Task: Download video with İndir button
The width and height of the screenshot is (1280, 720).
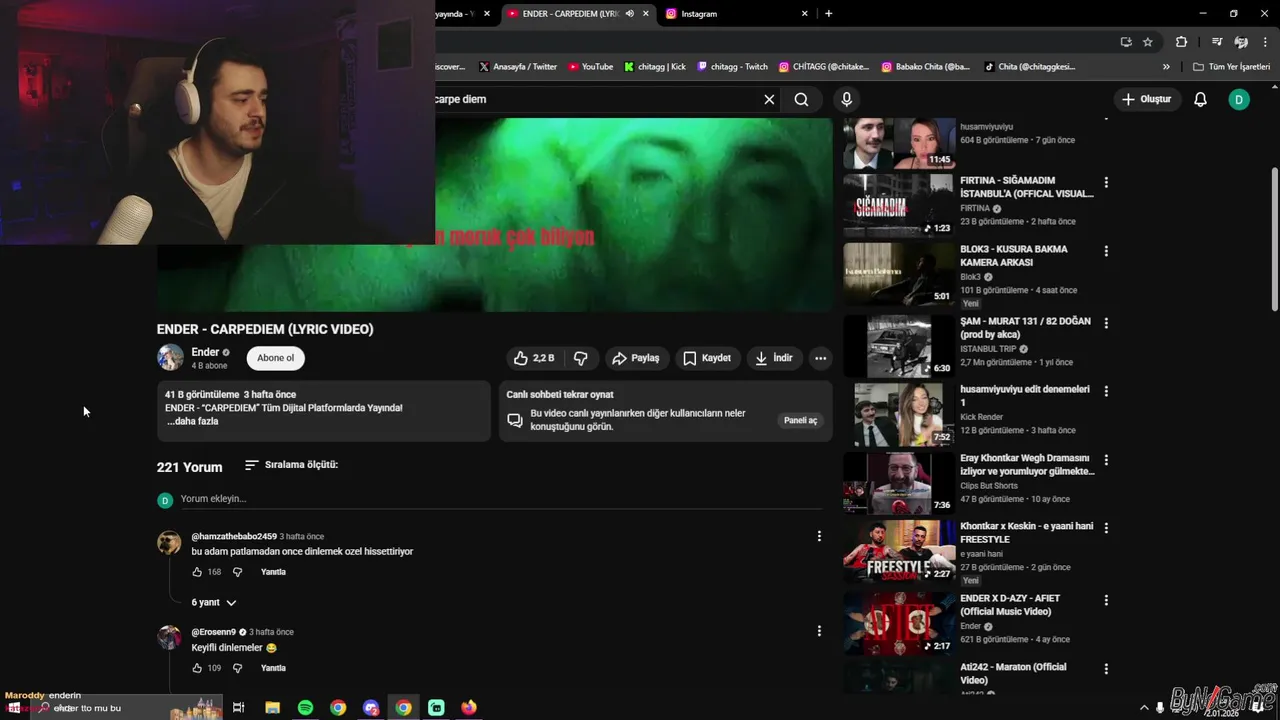Action: click(774, 358)
